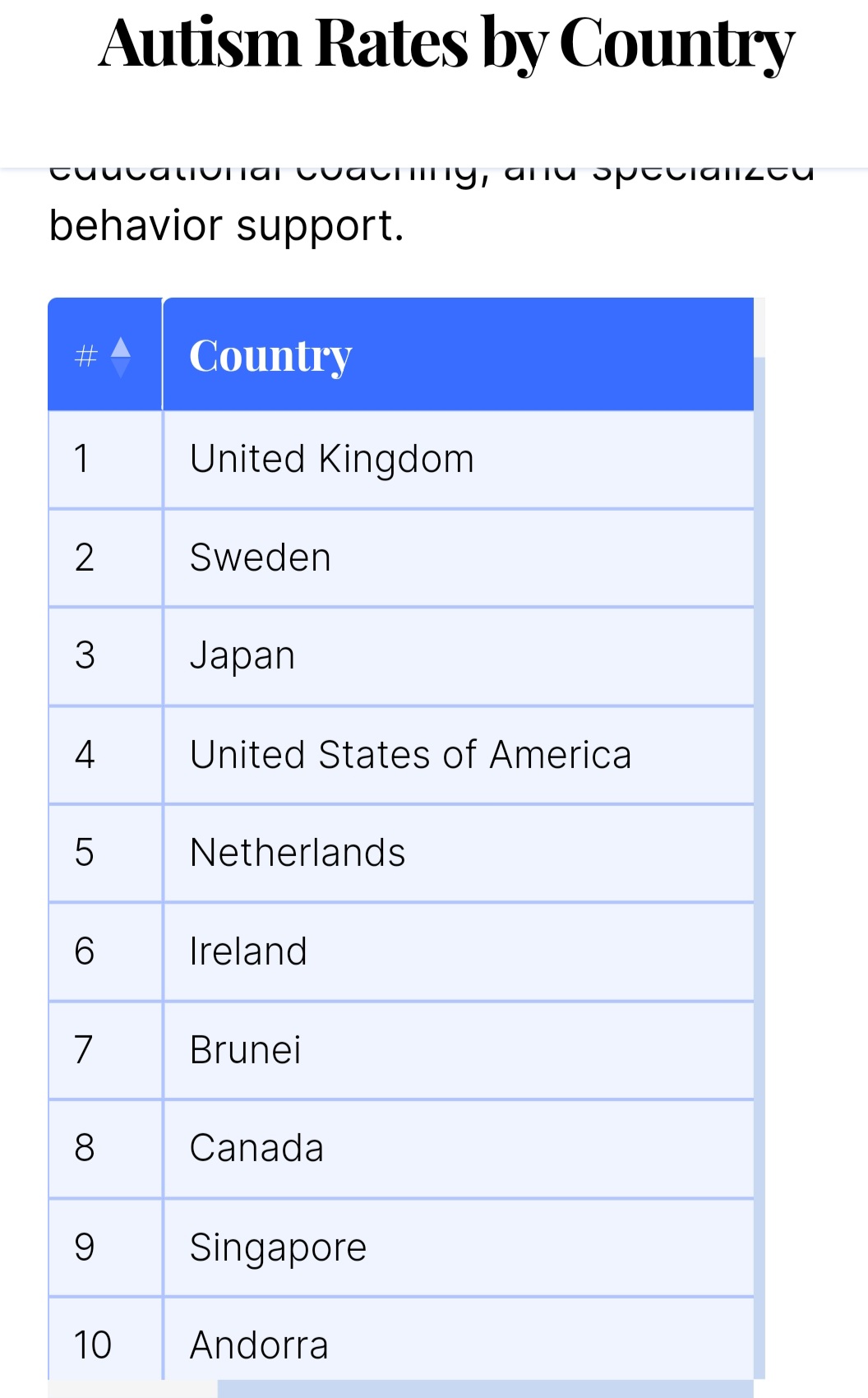Select the Sweden table row
868x1398 pixels.
(401, 558)
